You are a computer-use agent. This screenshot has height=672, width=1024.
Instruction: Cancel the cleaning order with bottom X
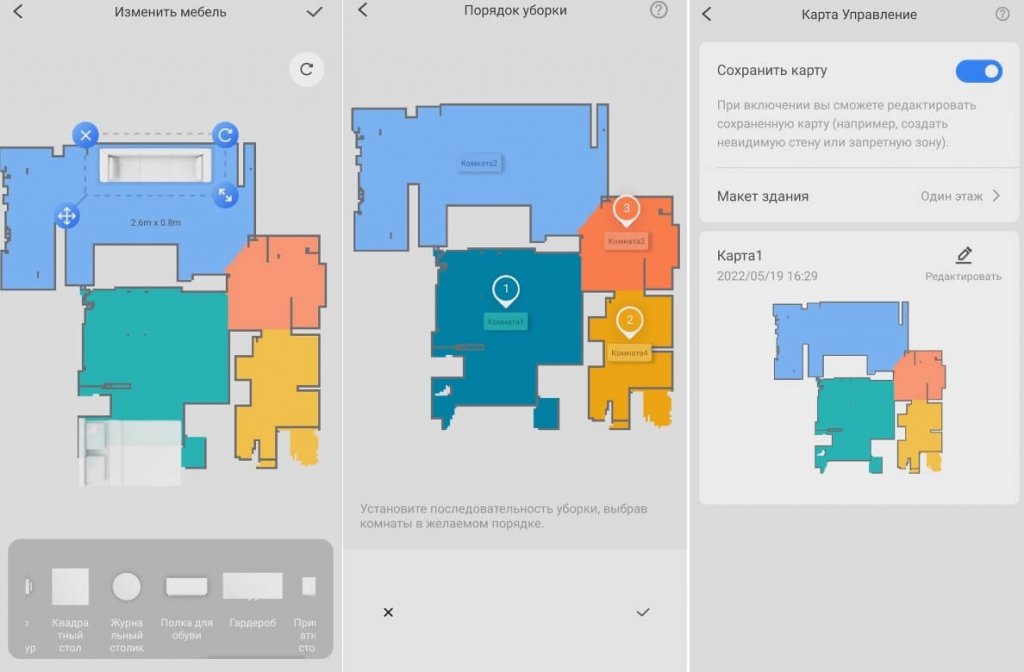coord(388,612)
